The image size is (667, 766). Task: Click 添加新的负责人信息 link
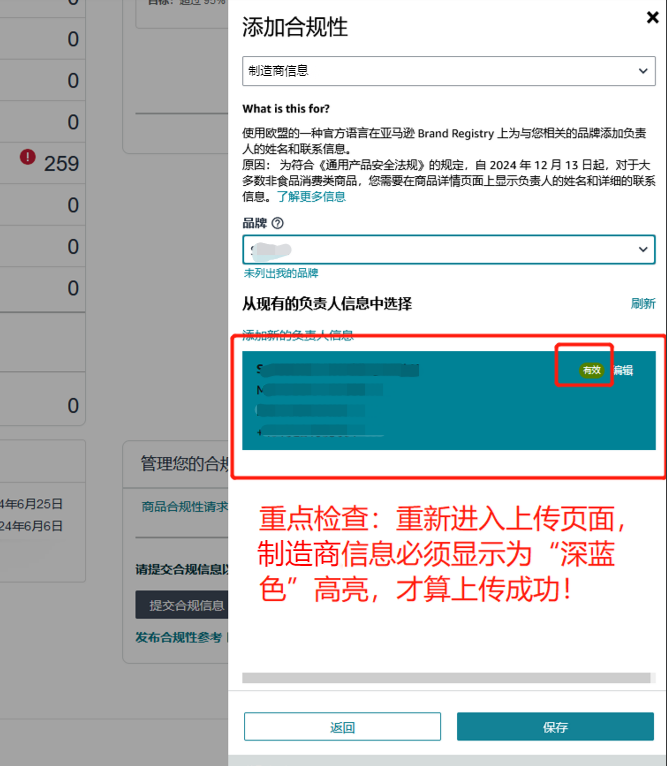click(x=298, y=335)
